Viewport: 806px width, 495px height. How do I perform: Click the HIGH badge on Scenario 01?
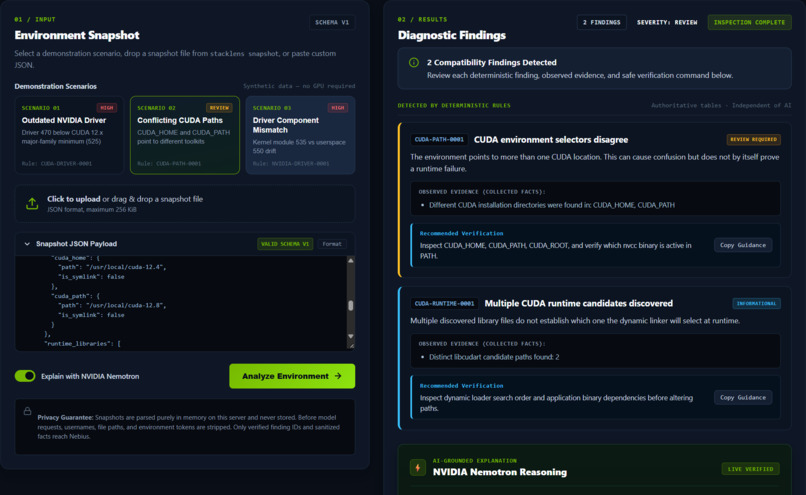click(106, 108)
